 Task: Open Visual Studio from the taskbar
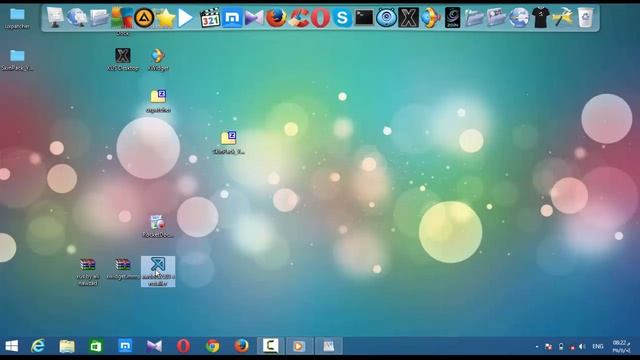(x=154, y=346)
